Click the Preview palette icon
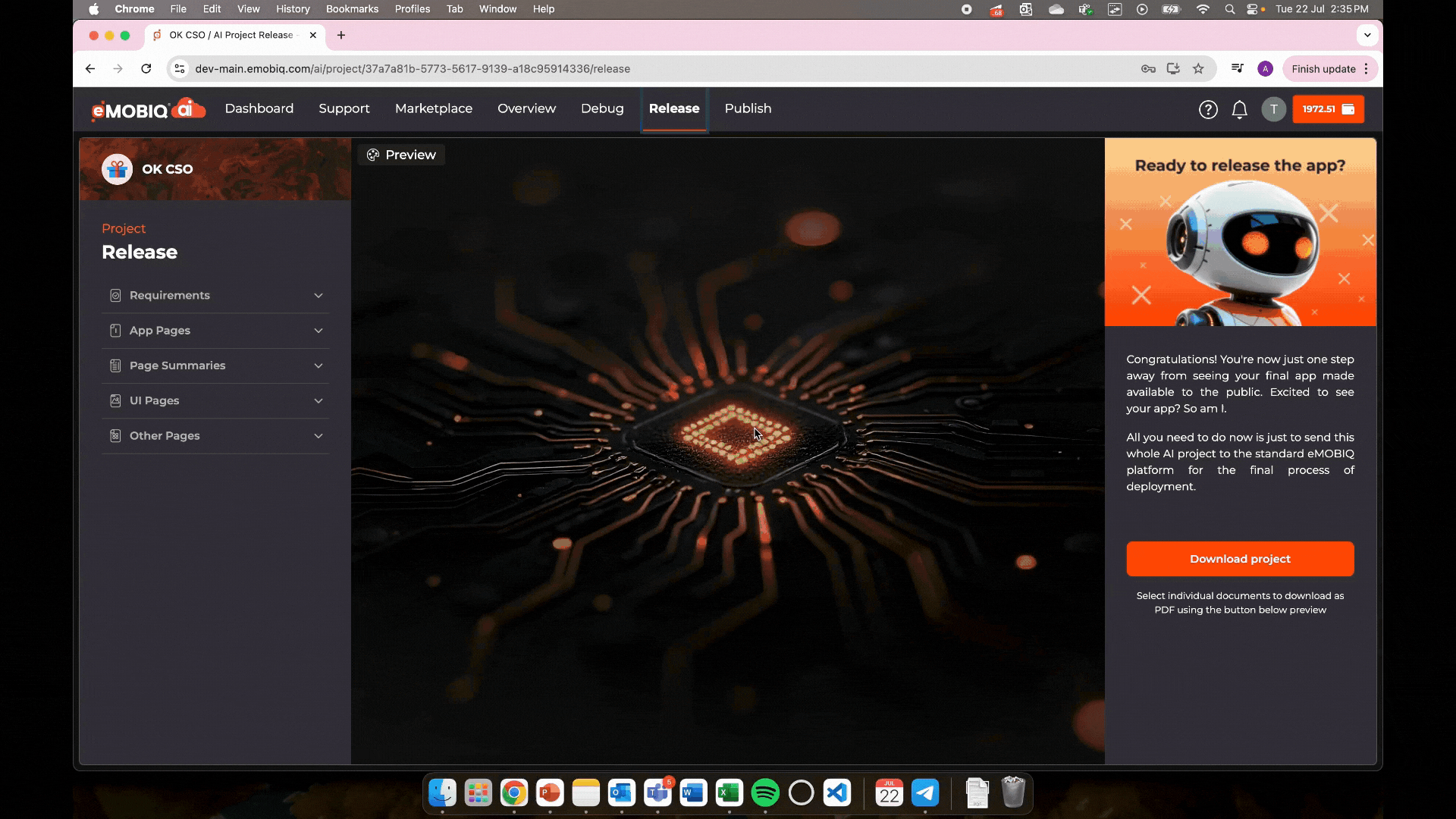Screen dimensions: 1456x819 (373, 155)
